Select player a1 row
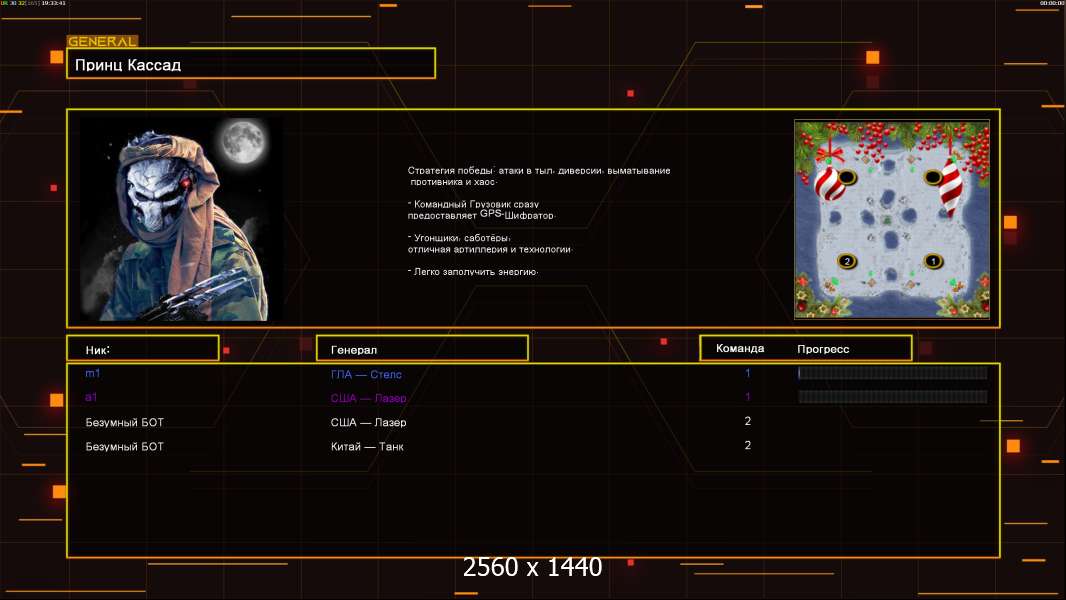This screenshot has width=1066, height=600. click(x=533, y=397)
